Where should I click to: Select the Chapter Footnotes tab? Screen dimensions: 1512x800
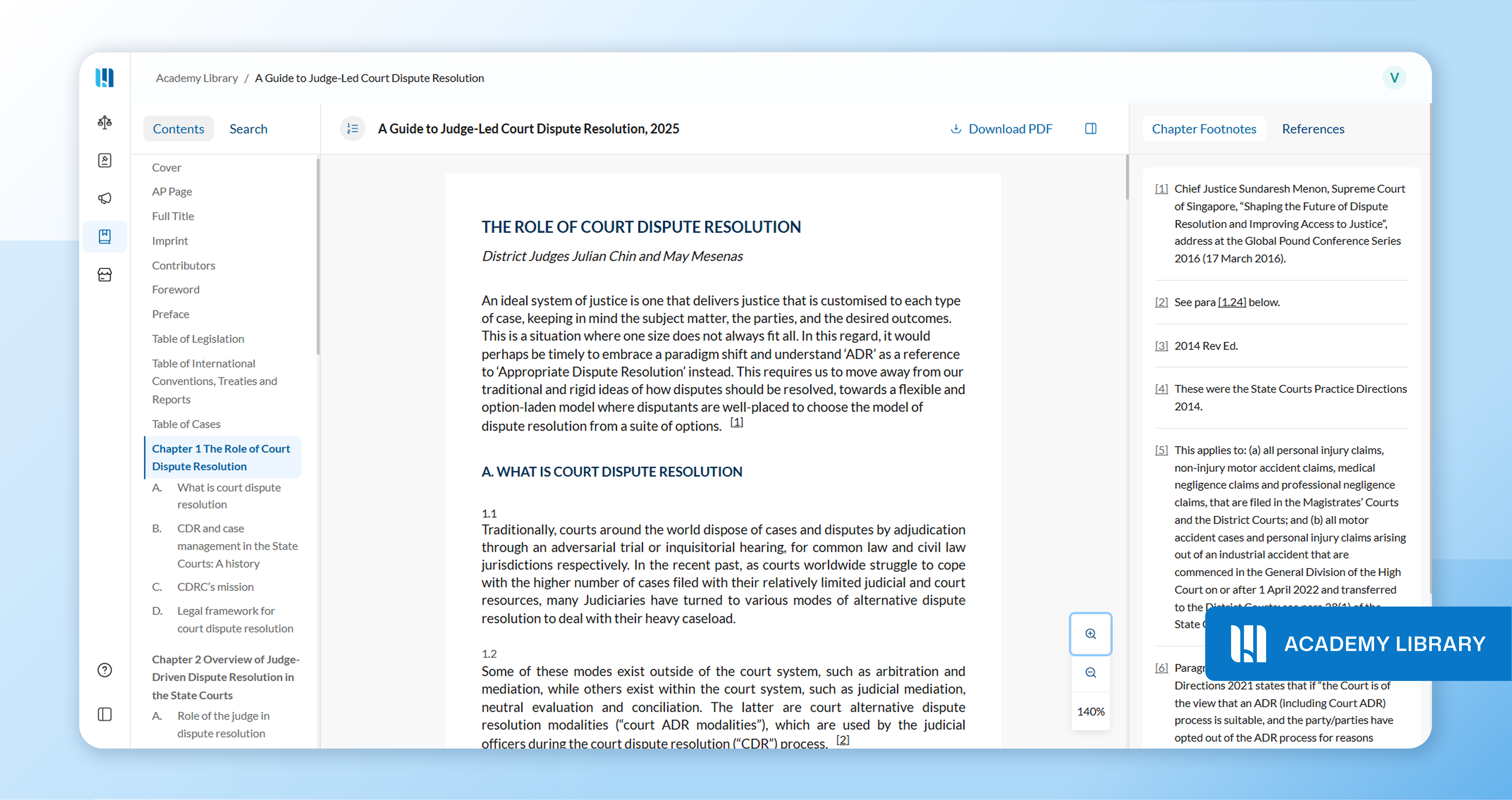pos(1204,129)
